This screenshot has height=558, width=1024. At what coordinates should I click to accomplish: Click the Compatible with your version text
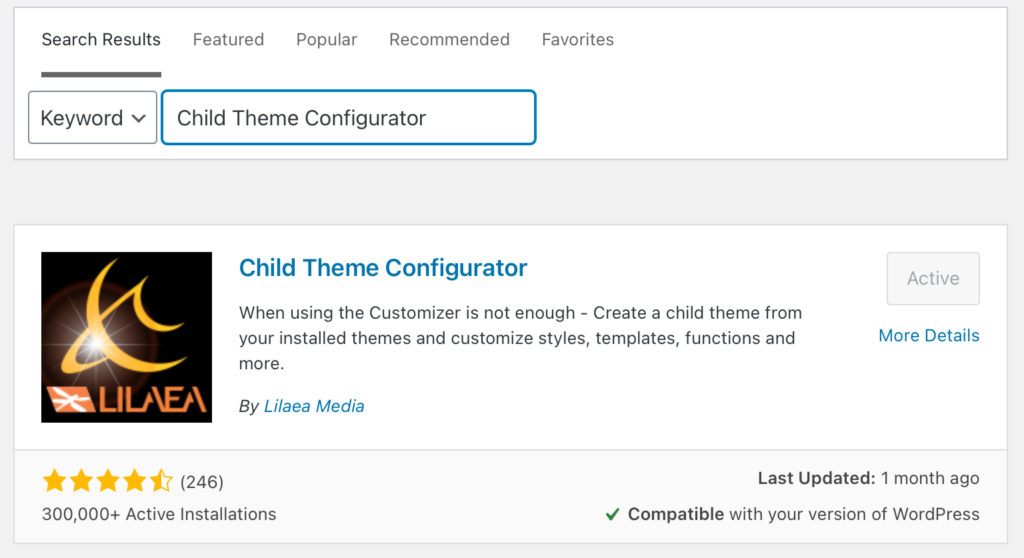tap(803, 514)
